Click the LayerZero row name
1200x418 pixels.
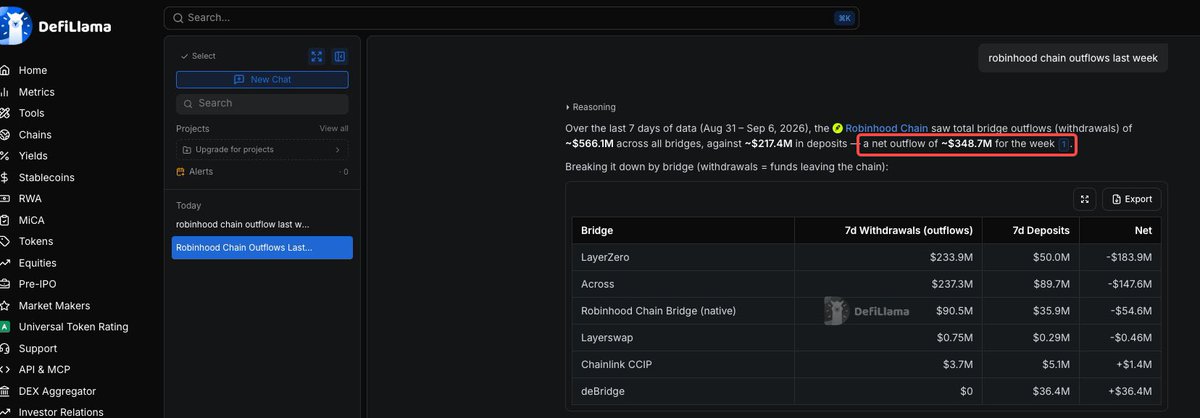click(x=605, y=258)
